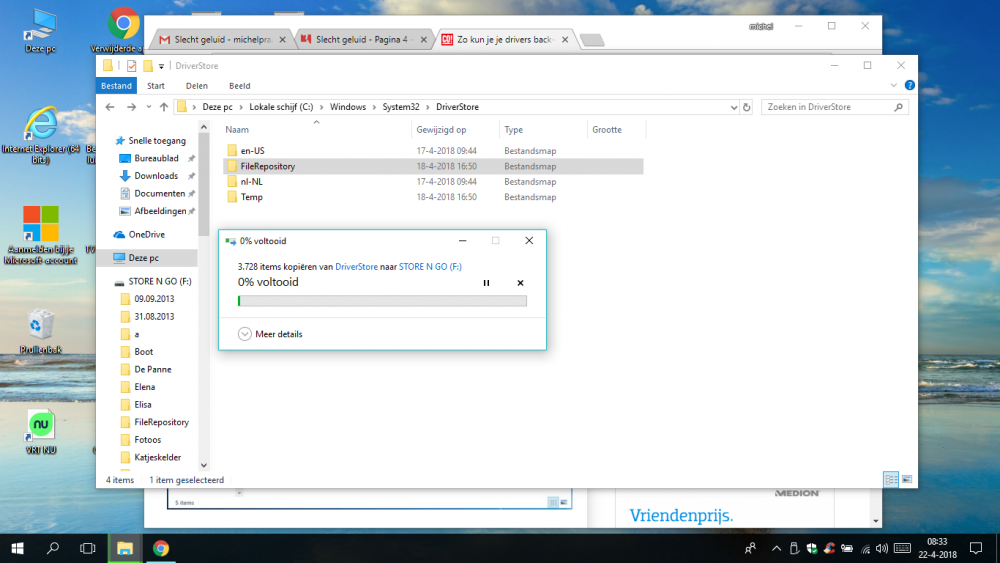Open Documenten in quick access
Screen dimensions: 1000x563
pyautogui.click(x=159, y=193)
